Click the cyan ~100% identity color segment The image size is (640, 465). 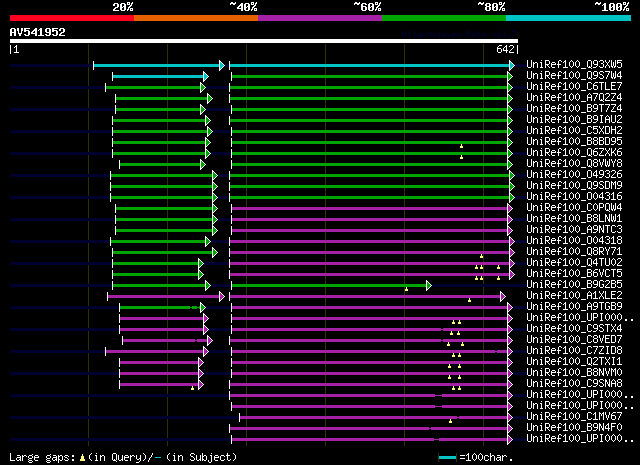pos(568,18)
